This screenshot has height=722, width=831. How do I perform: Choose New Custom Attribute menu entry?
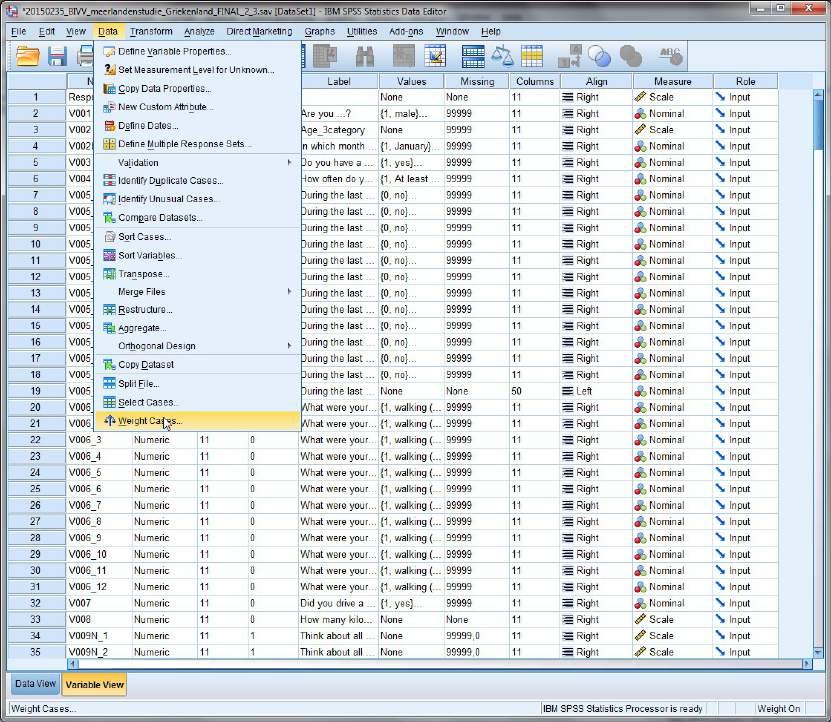pos(197,107)
